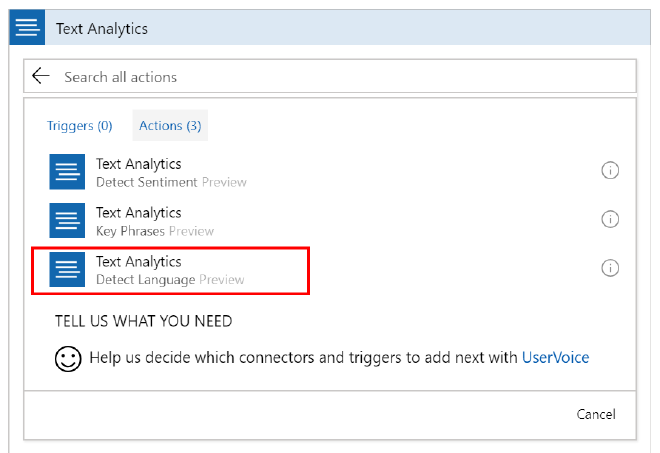This screenshot has width=660, height=453.
Task: Click the Key Phrases connector icon
Action: 67,220
